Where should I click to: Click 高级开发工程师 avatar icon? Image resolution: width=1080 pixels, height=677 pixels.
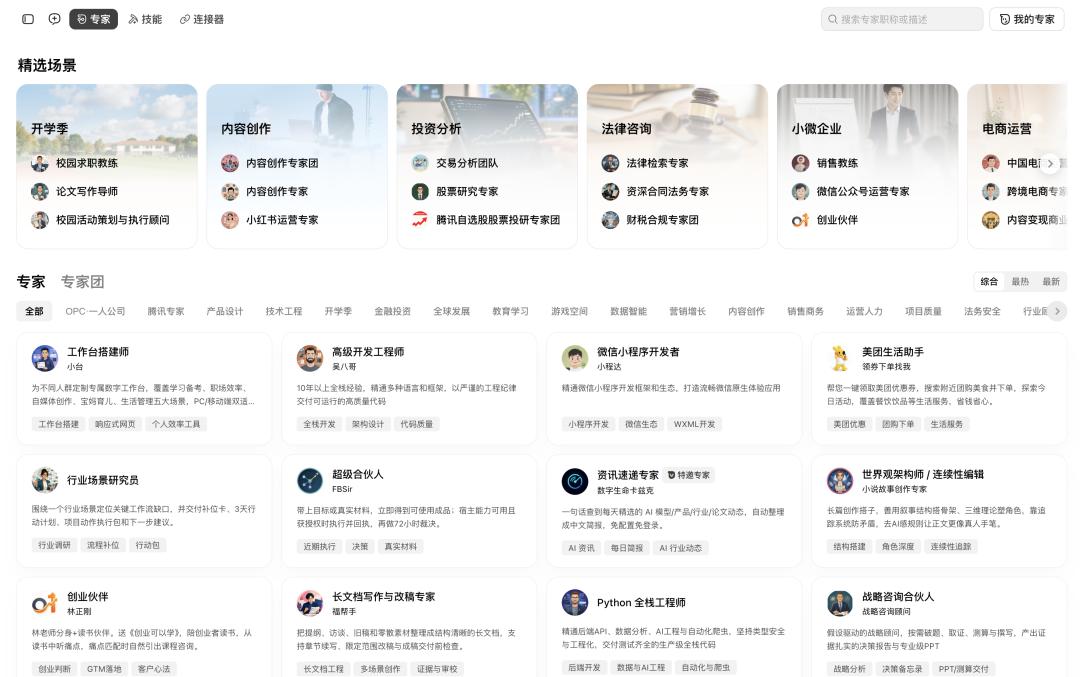coord(310,358)
